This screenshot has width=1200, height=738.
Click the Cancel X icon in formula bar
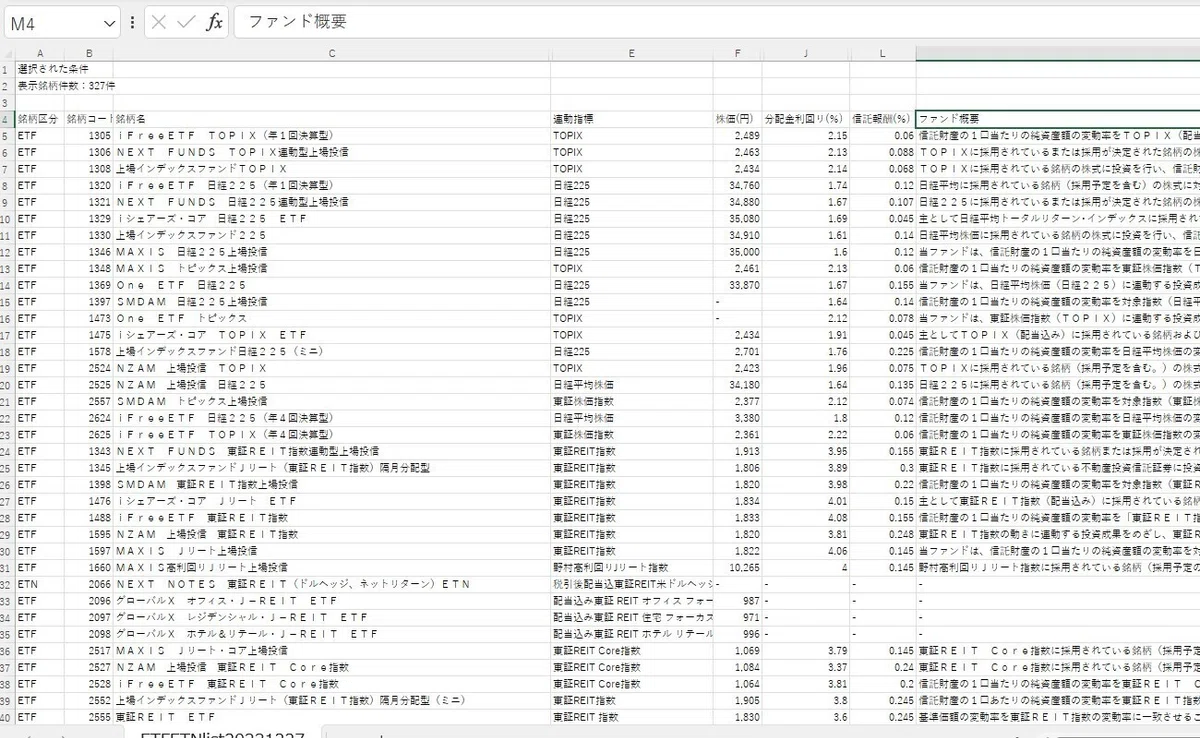tap(159, 22)
